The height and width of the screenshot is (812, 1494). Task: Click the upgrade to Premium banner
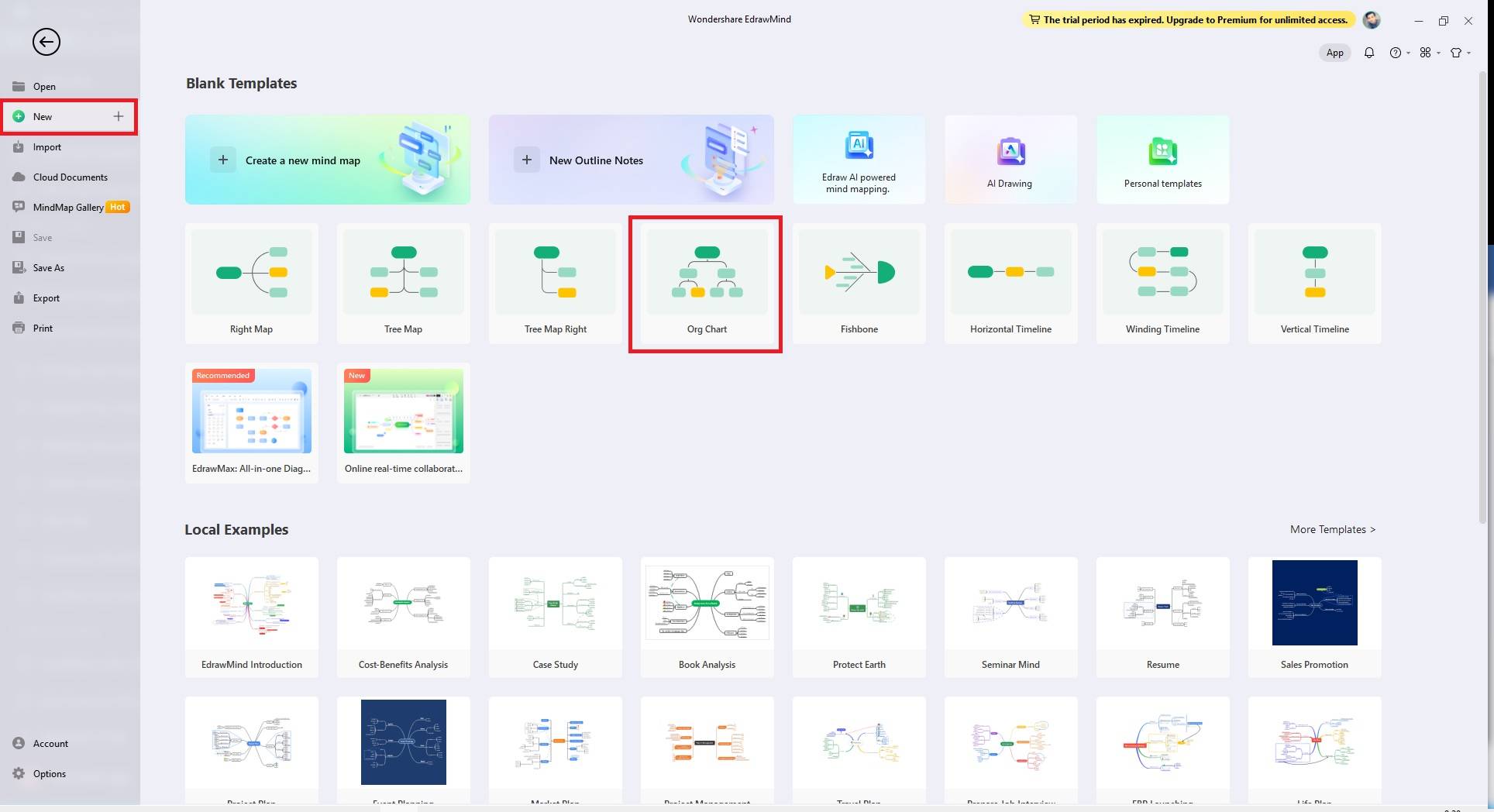coord(1188,20)
